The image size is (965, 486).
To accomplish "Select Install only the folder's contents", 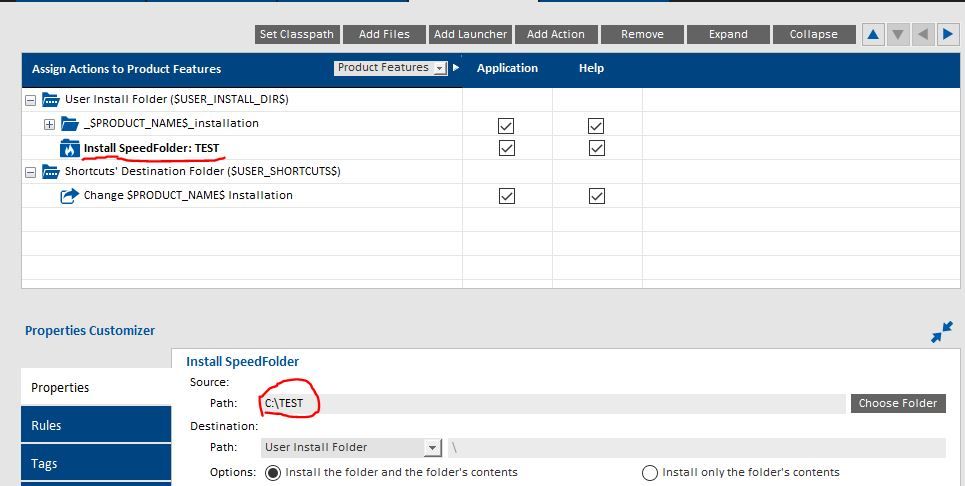I will [649, 472].
